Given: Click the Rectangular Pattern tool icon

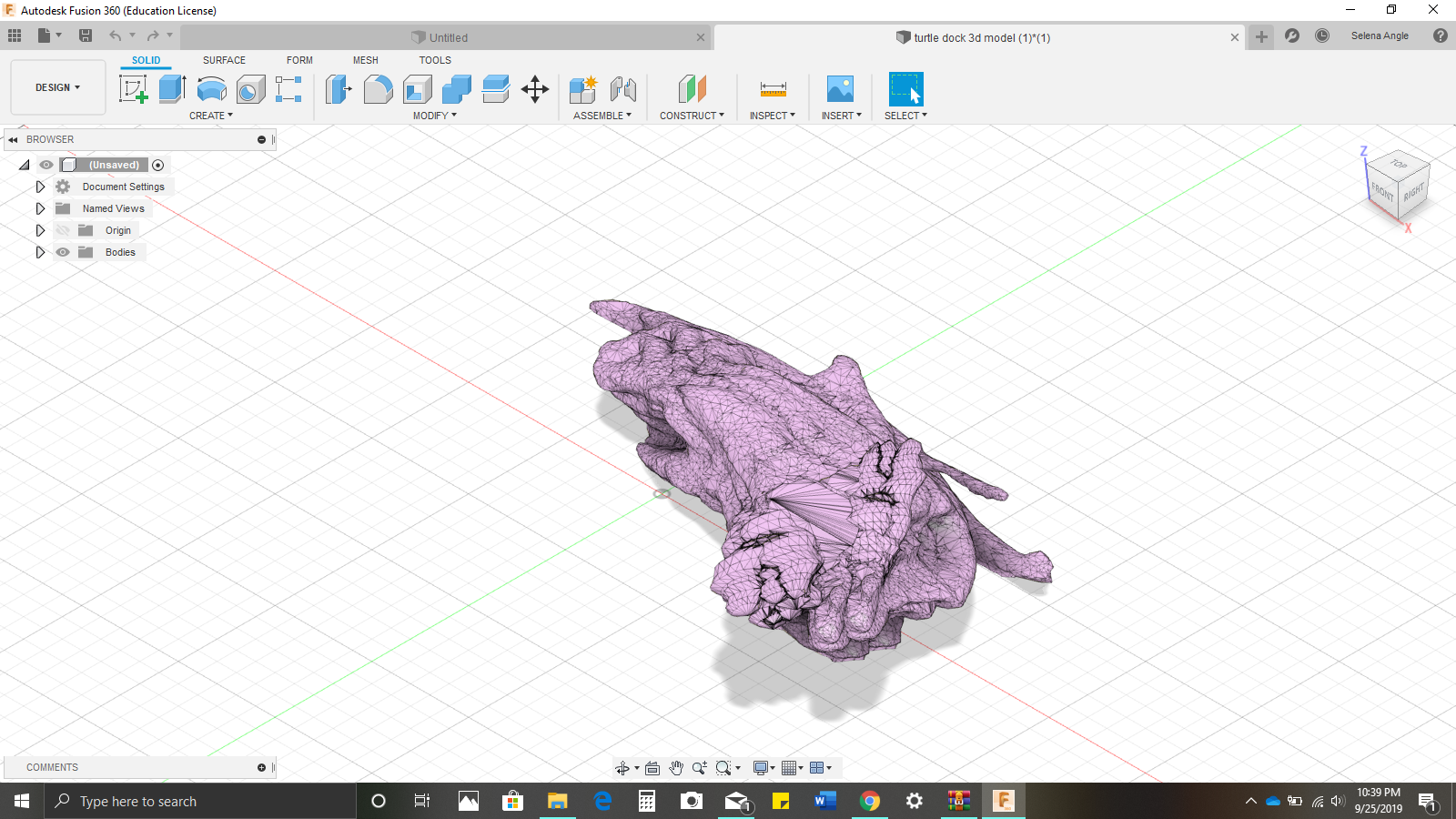Looking at the screenshot, I should click(x=288, y=89).
